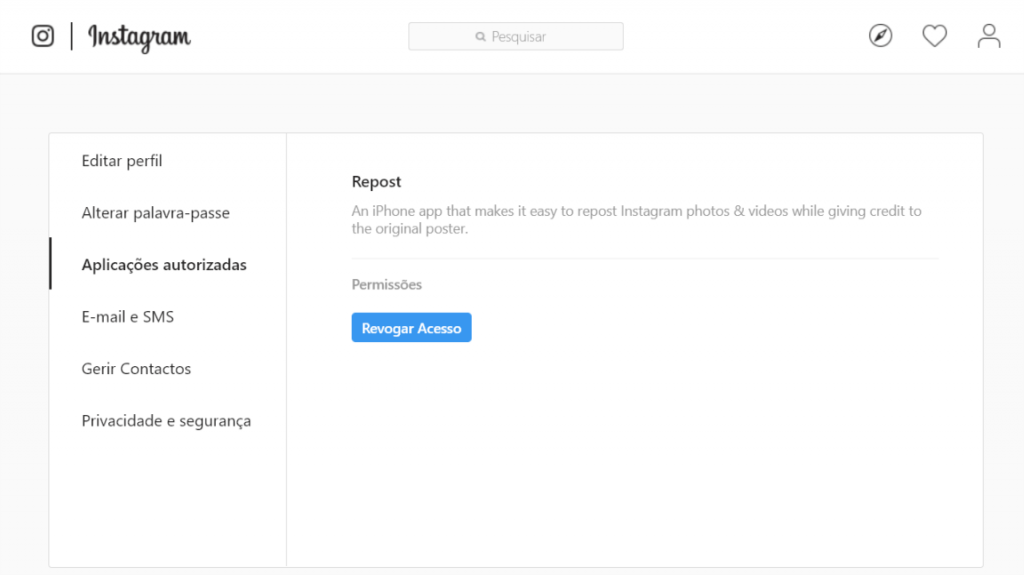1024x575 pixels.
Task: Revoke Repost access with Revogar Acesso
Action: (411, 327)
